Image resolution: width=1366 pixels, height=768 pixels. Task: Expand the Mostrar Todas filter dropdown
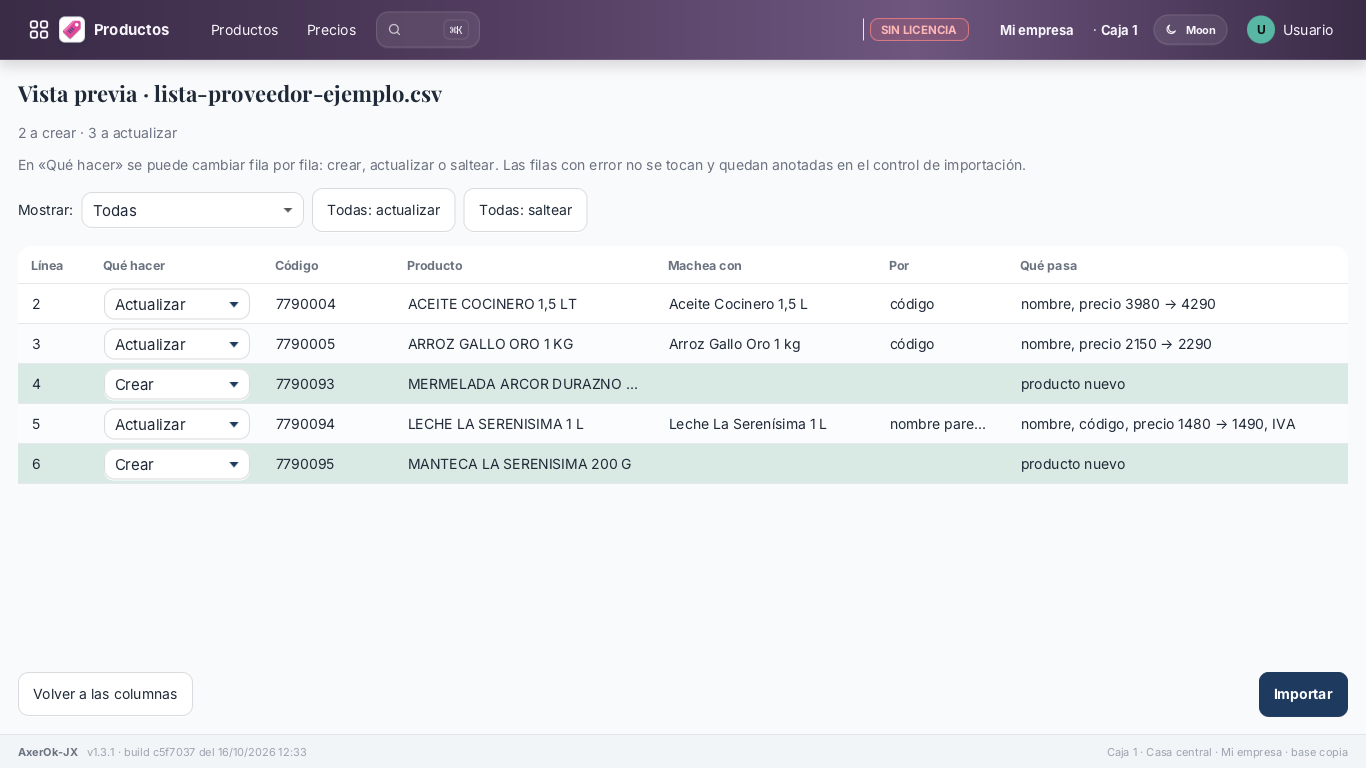tap(193, 210)
